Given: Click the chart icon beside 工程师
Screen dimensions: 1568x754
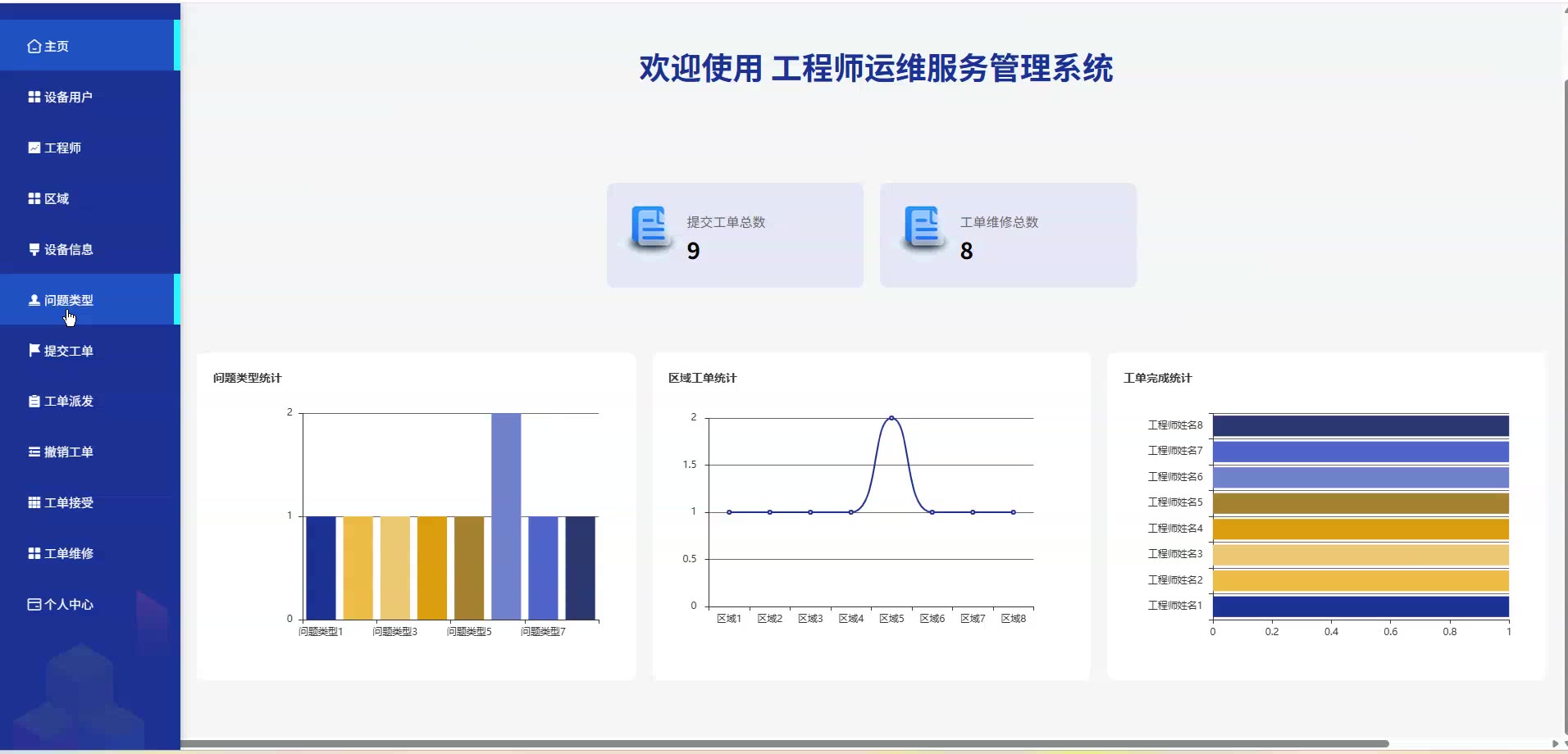Looking at the screenshot, I should click(34, 148).
